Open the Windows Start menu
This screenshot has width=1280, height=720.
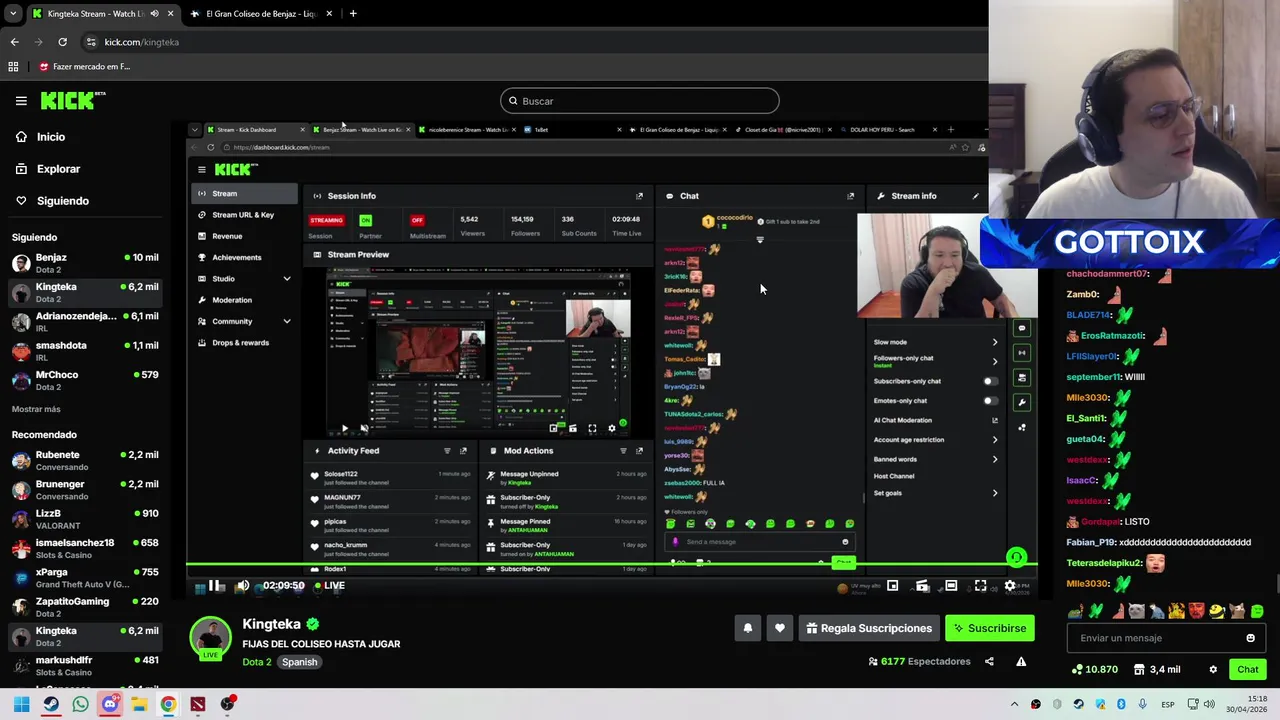click(21, 704)
